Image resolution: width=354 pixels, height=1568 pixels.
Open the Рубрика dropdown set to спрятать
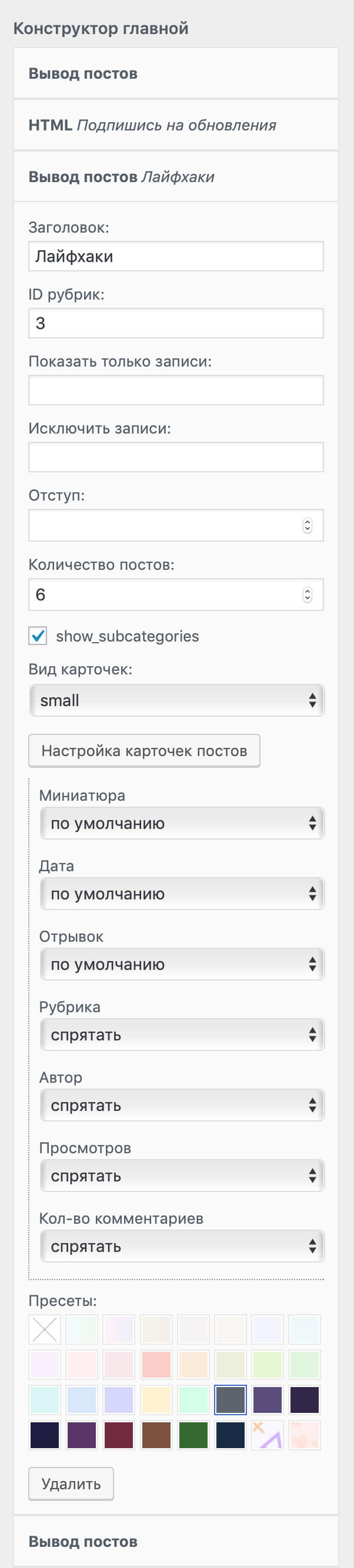tap(181, 1034)
